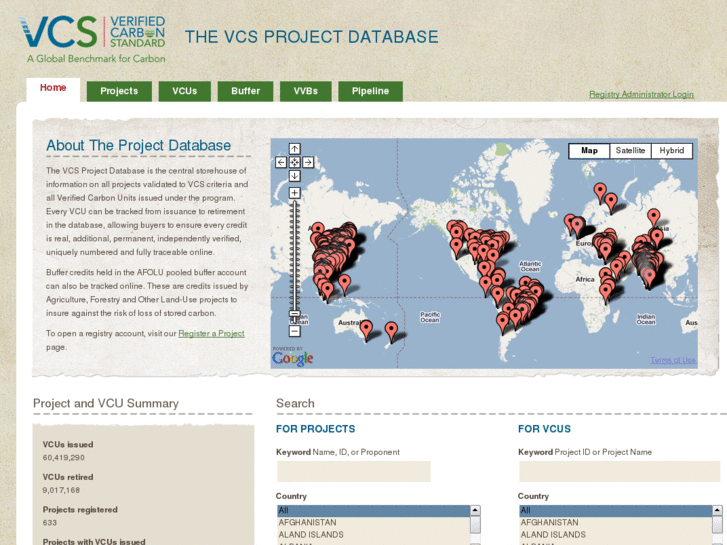
Task: Click the FOR PROJECTS heading
Action: click(315, 429)
